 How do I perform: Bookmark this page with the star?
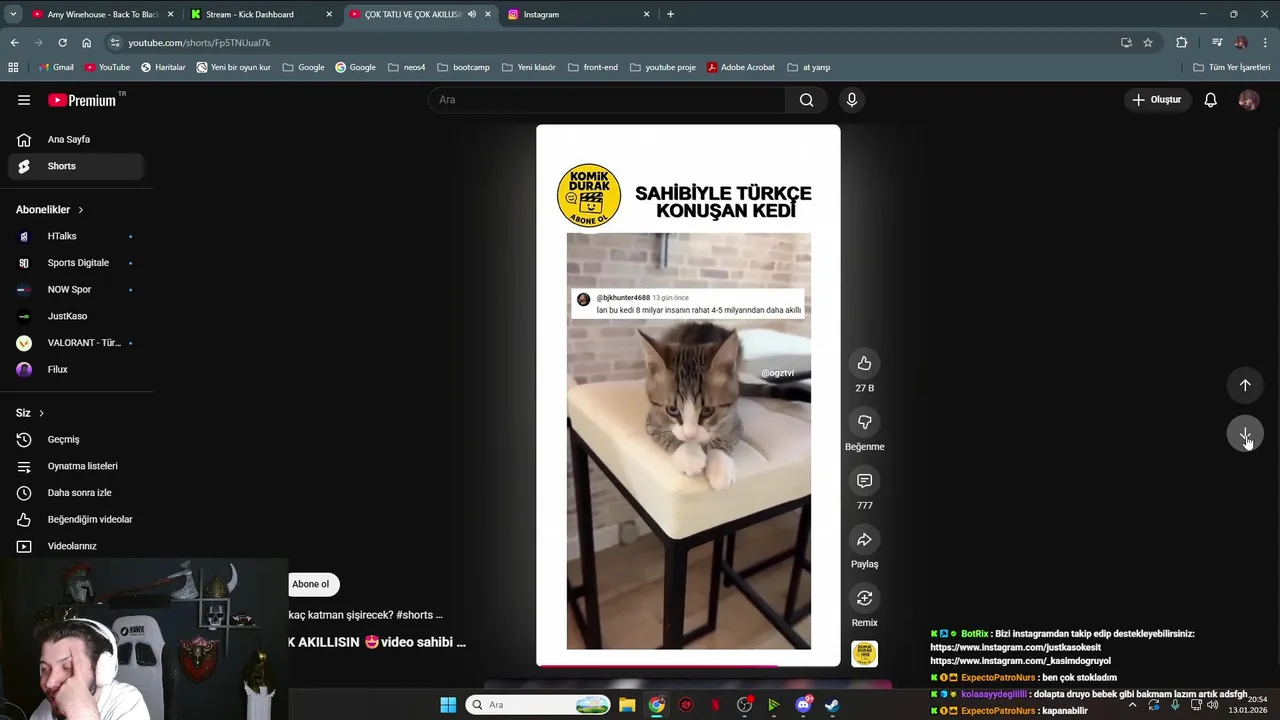tap(1148, 43)
